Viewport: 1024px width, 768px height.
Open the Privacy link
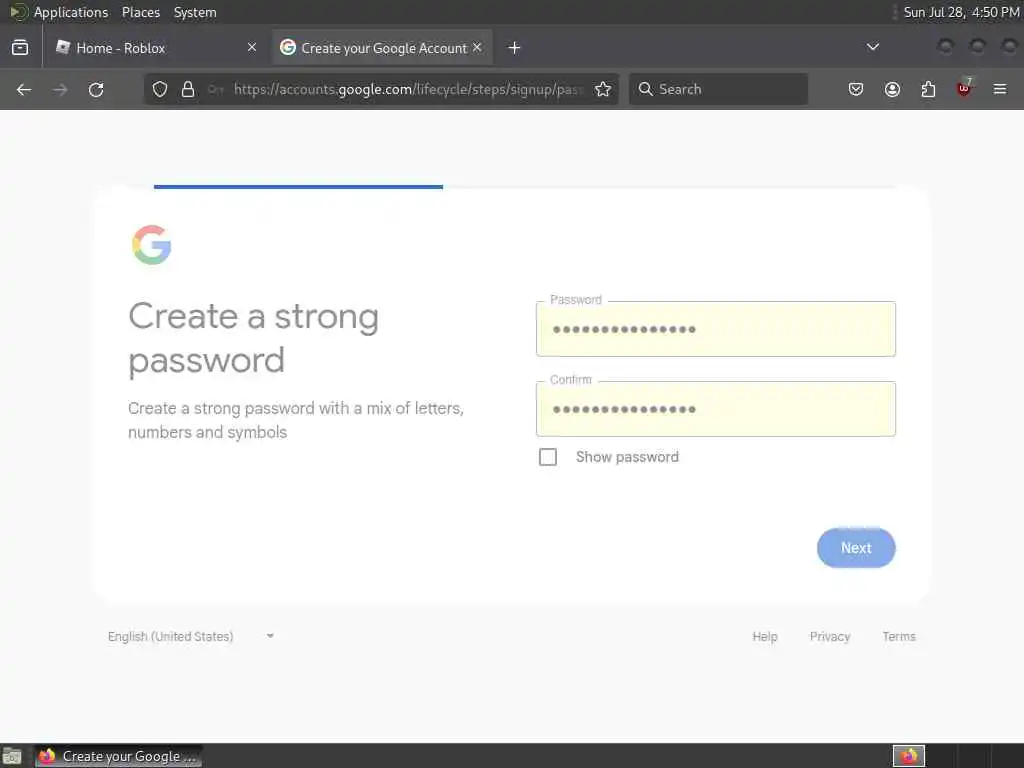point(829,636)
